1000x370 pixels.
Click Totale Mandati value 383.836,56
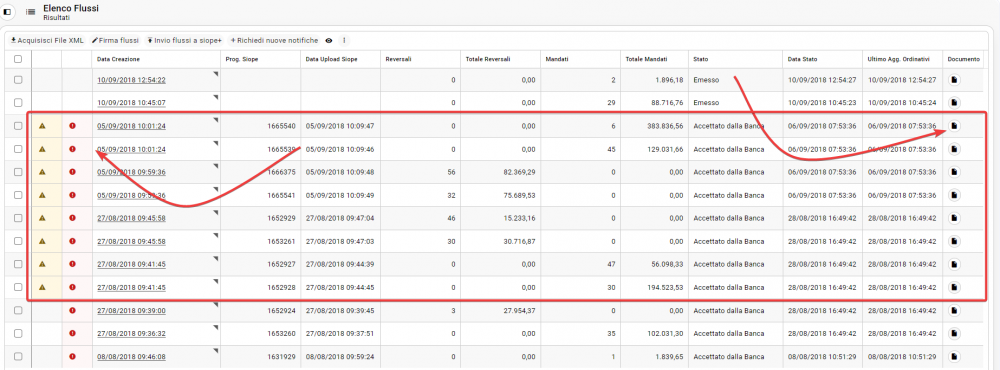pyautogui.click(x=665, y=126)
